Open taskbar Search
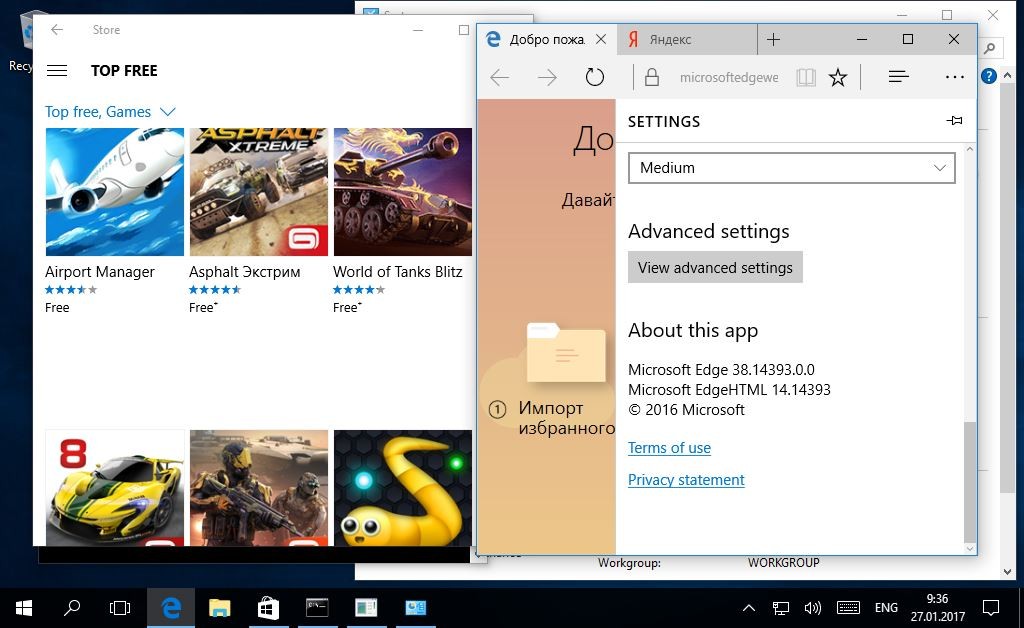The width and height of the screenshot is (1024, 628). (72, 608)
